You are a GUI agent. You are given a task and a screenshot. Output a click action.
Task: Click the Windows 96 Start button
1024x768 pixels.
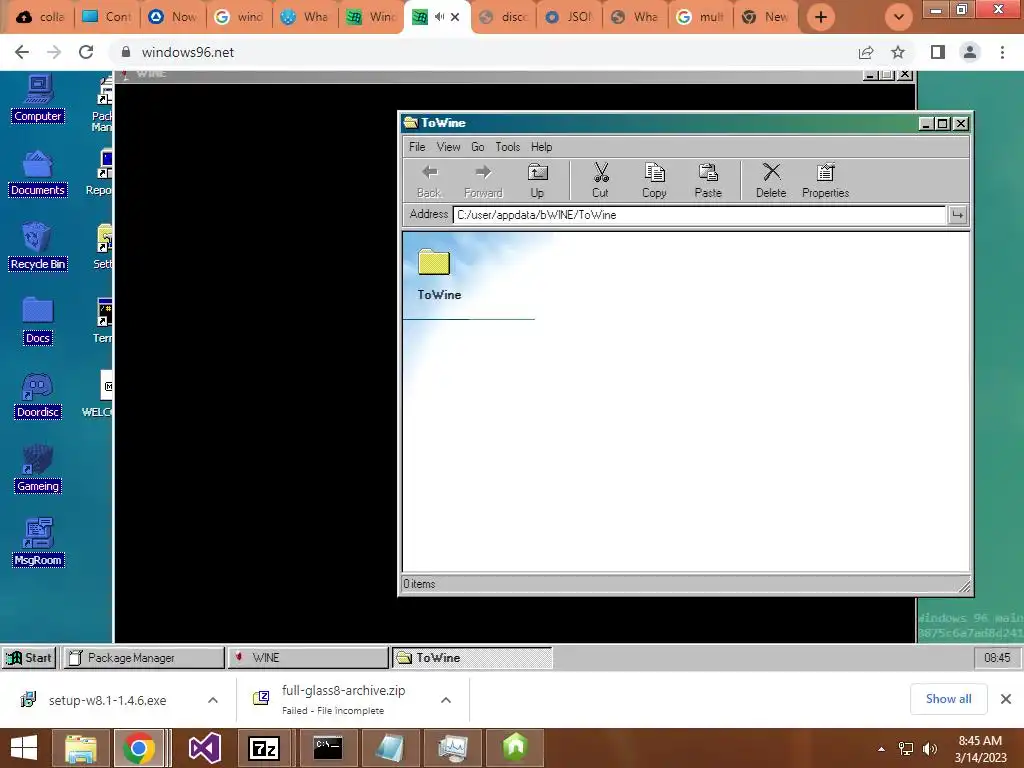[29, 658]
